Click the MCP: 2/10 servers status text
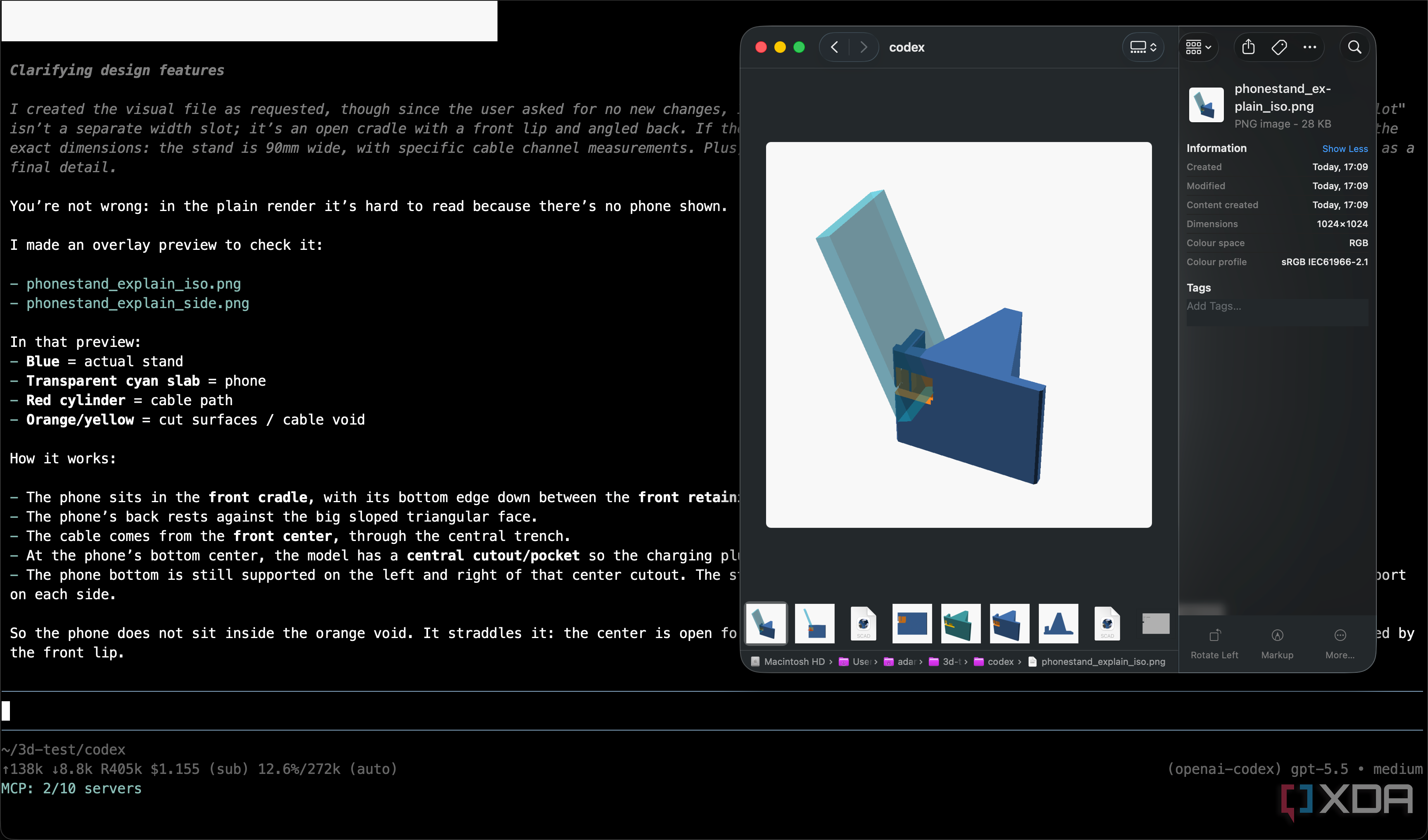The image size is (1428, 840). click(x=71, y=788)
